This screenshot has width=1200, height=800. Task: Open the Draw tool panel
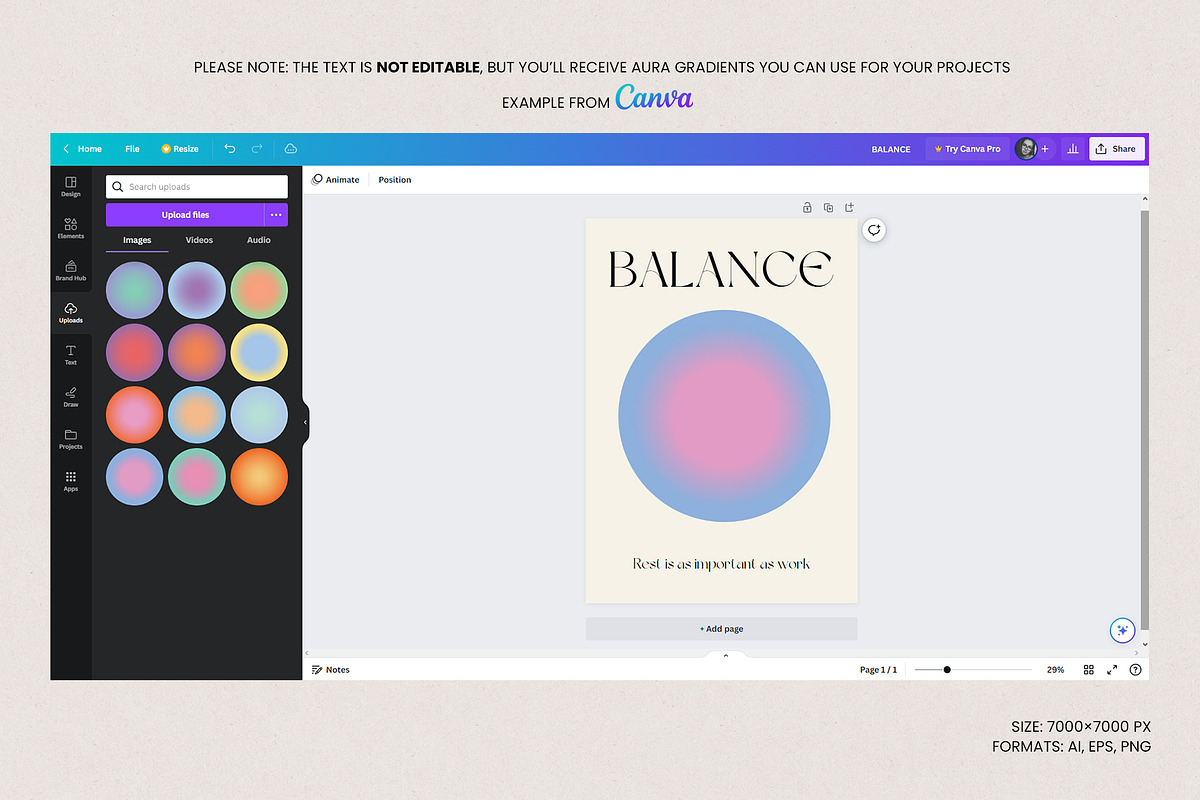pyautogui.click(x=70, y=396)
